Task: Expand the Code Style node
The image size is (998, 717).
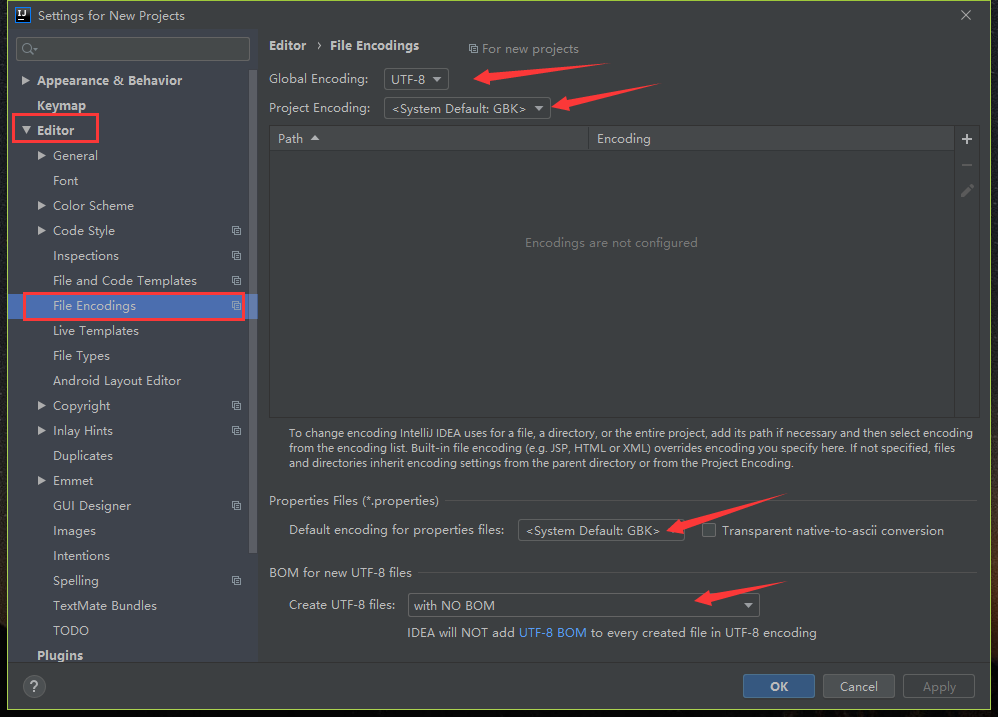Action: (x=41, y=230)
